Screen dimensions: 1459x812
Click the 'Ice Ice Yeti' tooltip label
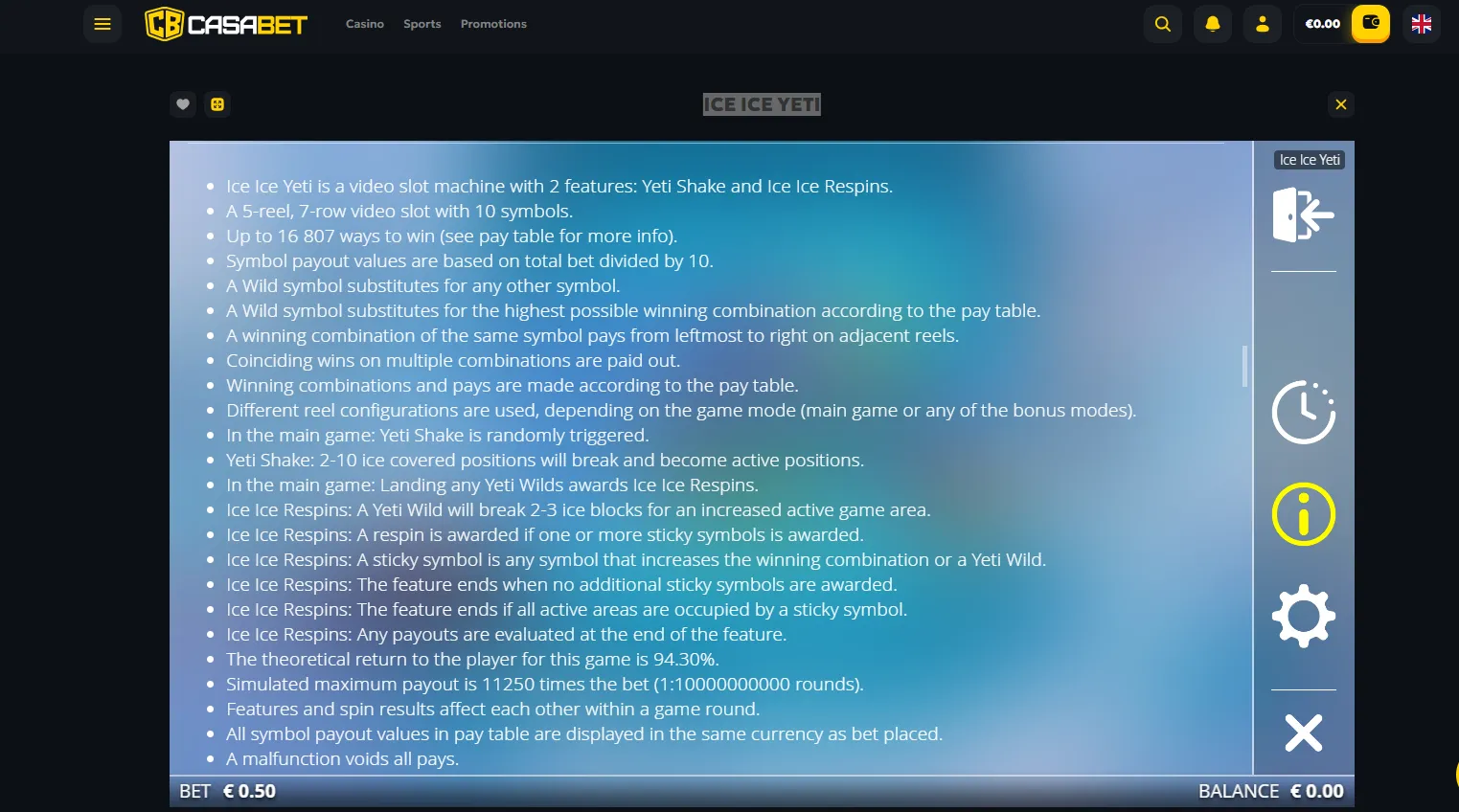pyautogui.click(x=1310, y=160)
